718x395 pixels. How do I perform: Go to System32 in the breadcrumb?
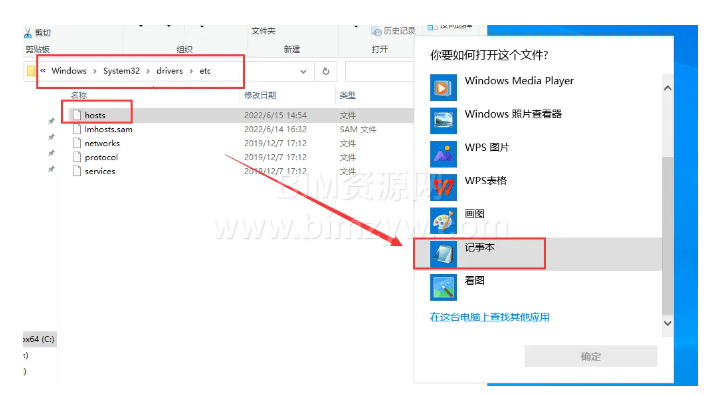click(121, 71)
